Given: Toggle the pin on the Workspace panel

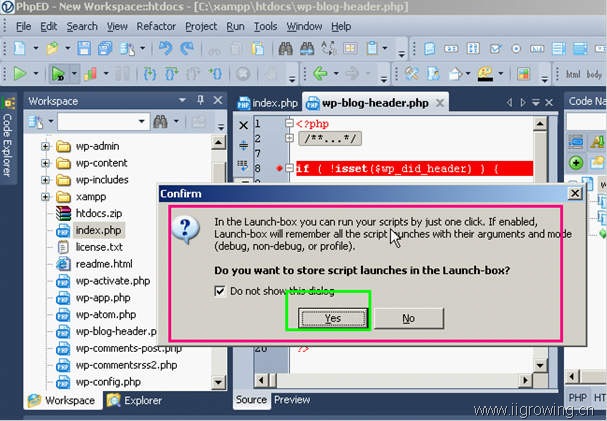Looking at the screenshot, I should point(200,100).
